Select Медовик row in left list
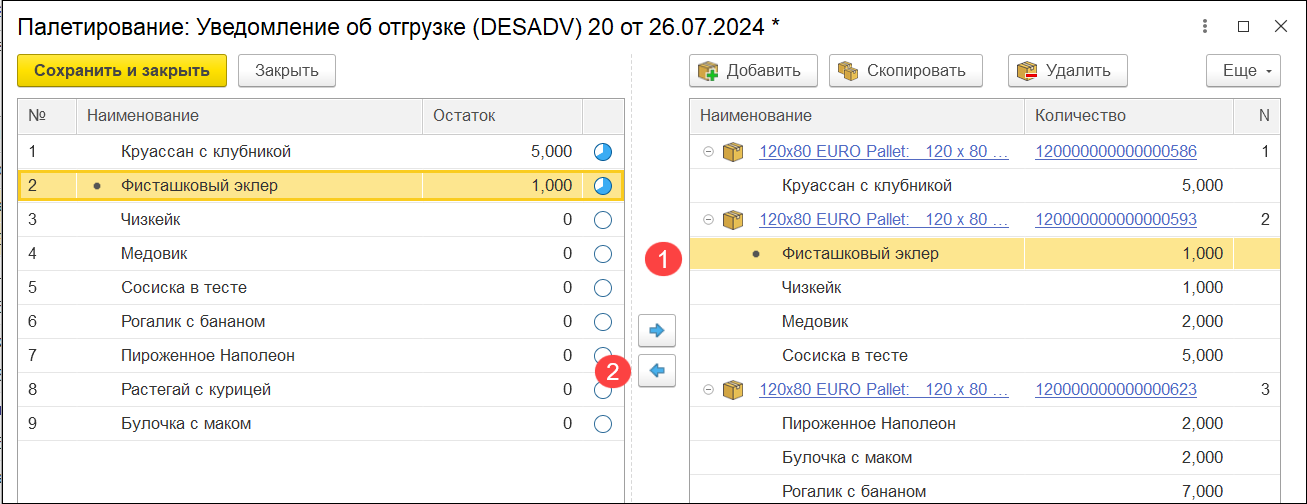Viewport: 1307px width, 504px height. 321,254
